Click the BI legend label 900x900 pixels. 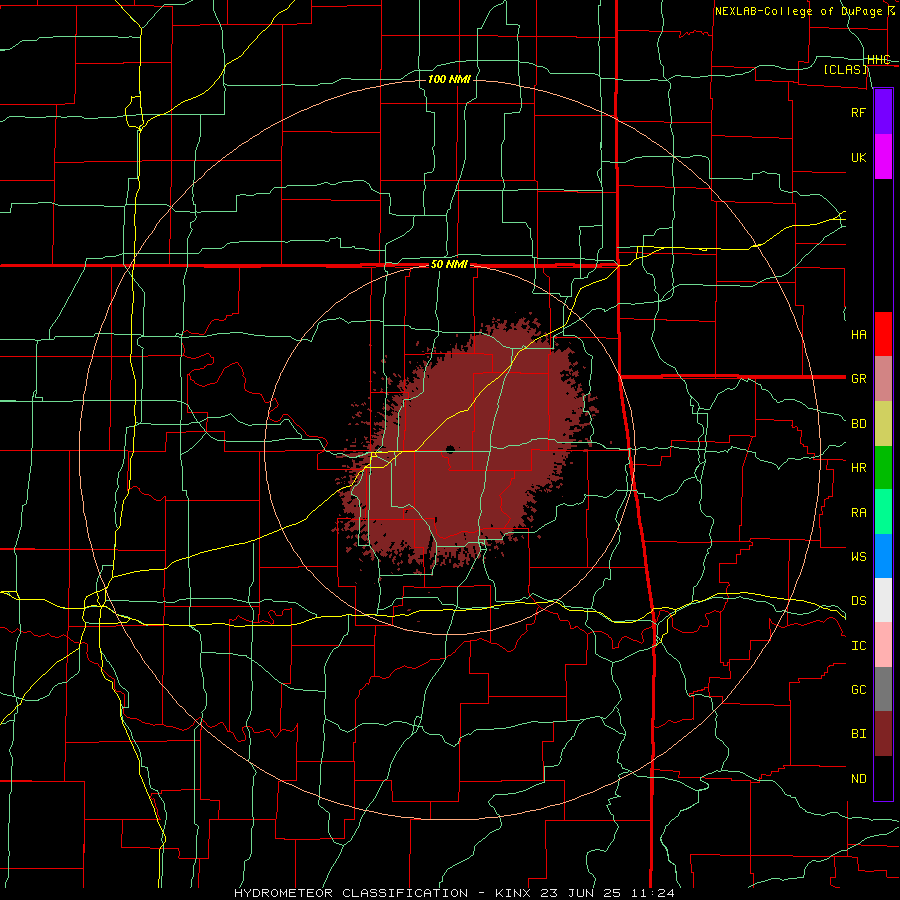point(858,734)
